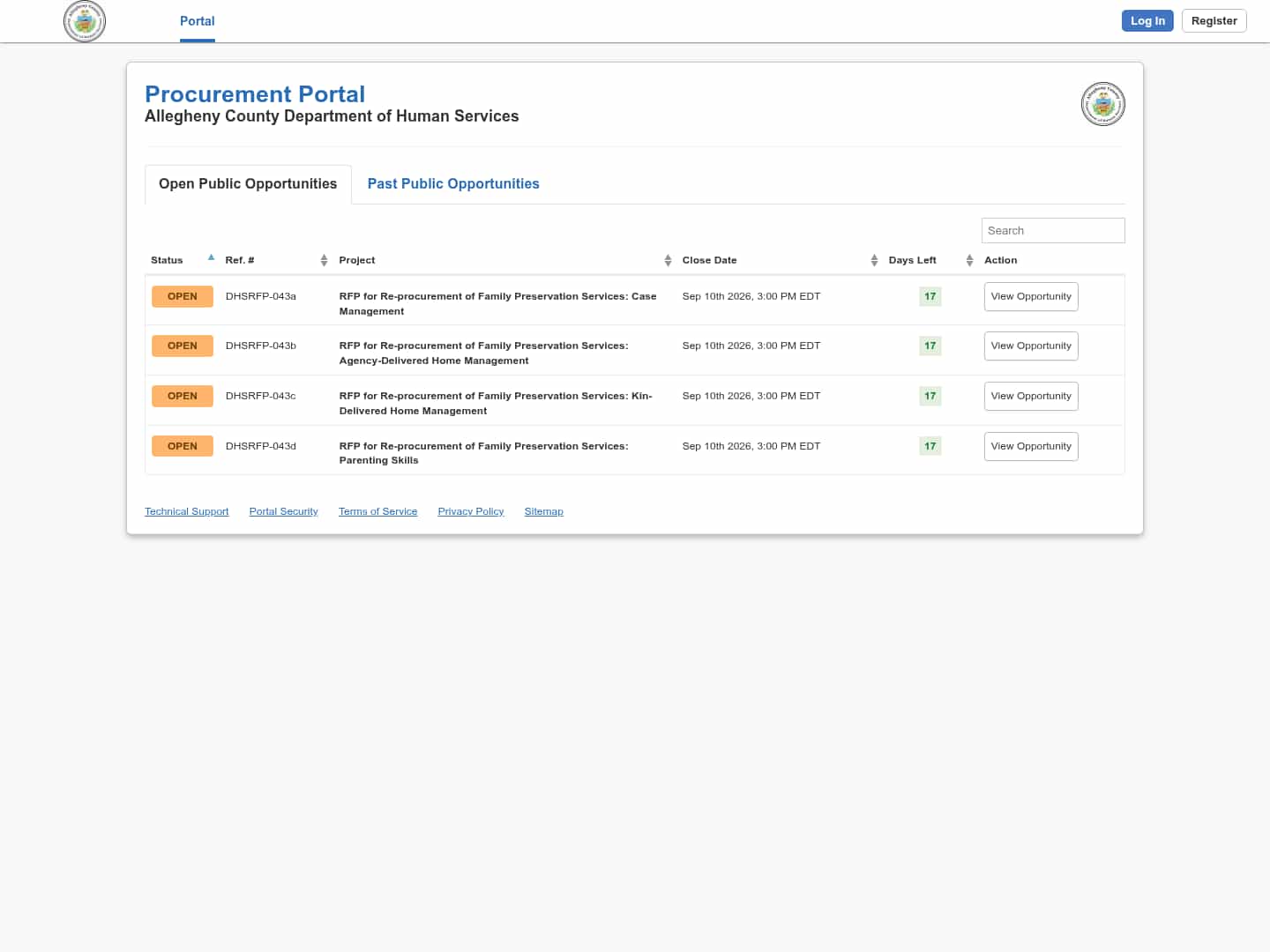Viewport: 1270px width, 952px height.
Task: Select Agency-Delivered Home Management project title
Action: tap(483, 353)
